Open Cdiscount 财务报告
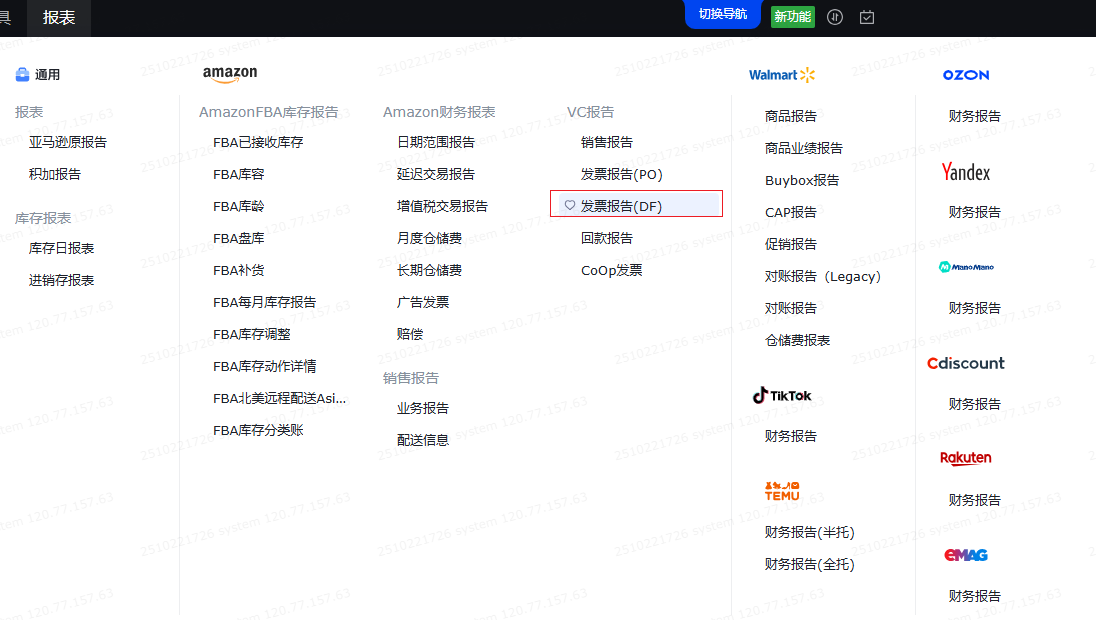 pyautogui.click(x=974, y=404)
